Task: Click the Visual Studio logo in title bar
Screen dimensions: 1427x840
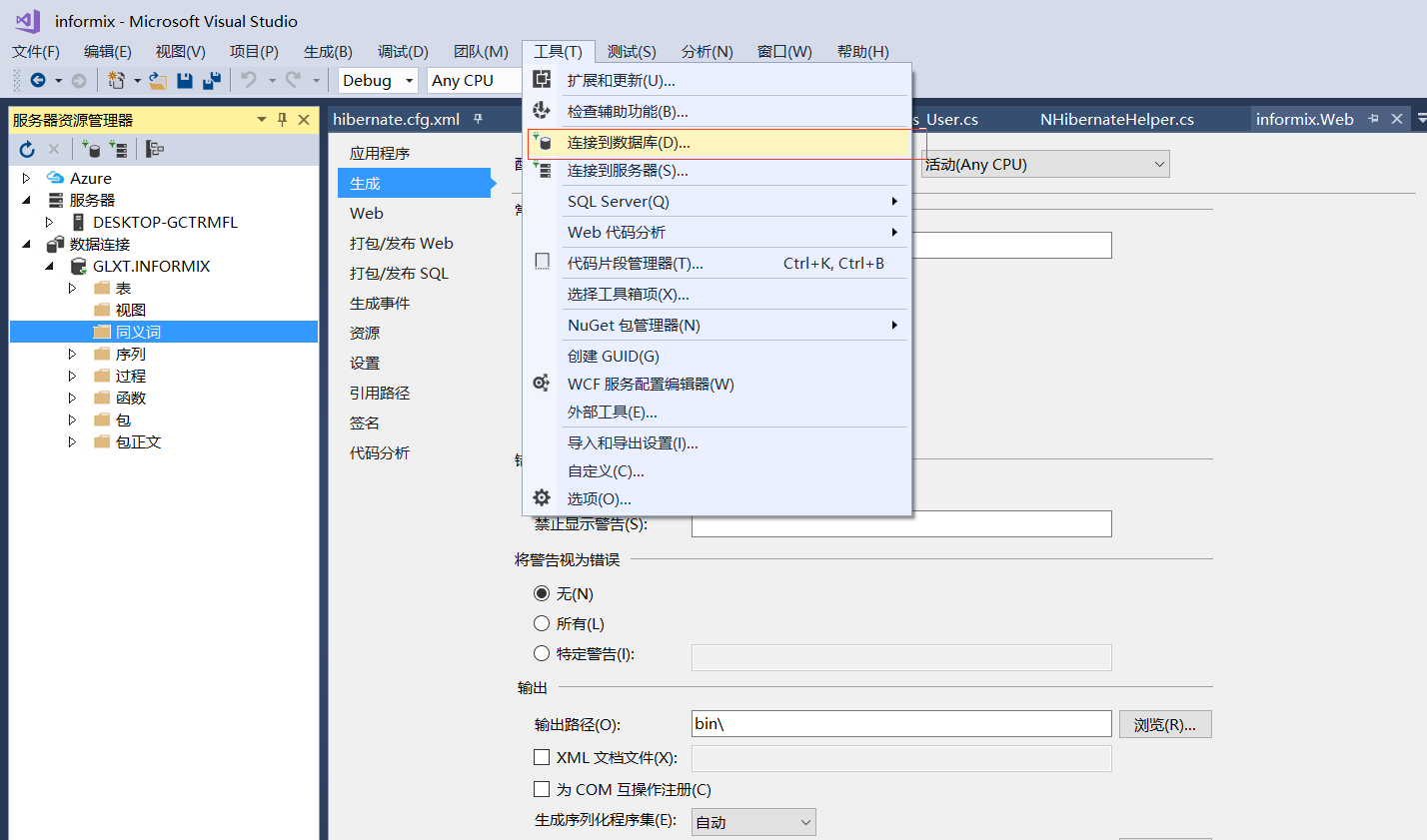Action: [27, 21]
